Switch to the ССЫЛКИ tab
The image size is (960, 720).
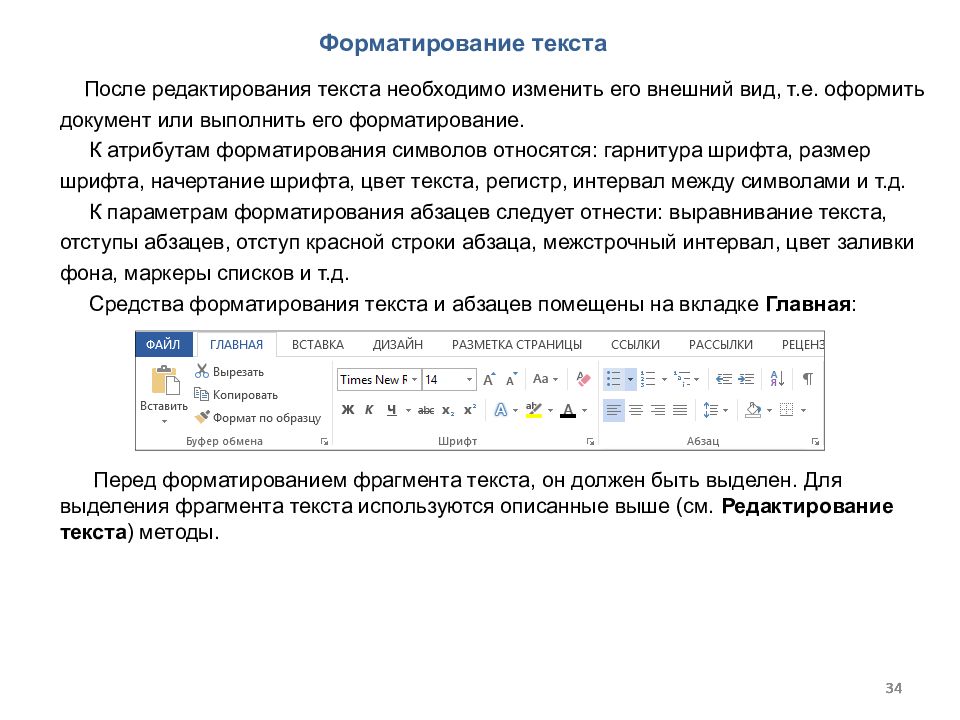coord(636,345)
